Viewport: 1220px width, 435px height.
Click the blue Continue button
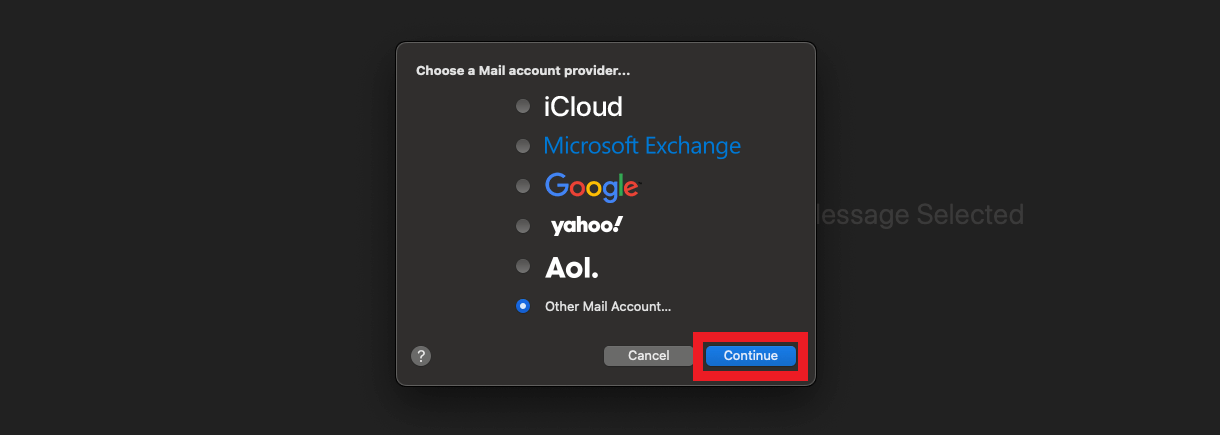[750, 356]
